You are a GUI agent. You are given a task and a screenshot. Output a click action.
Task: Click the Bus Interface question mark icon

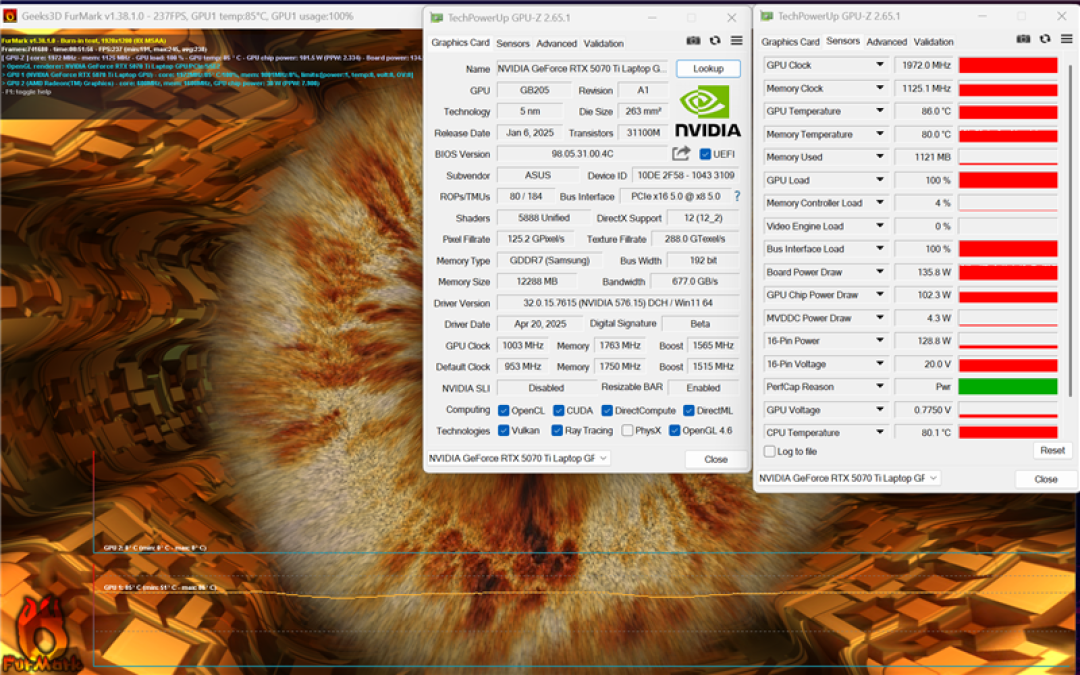tap(737, 196)
